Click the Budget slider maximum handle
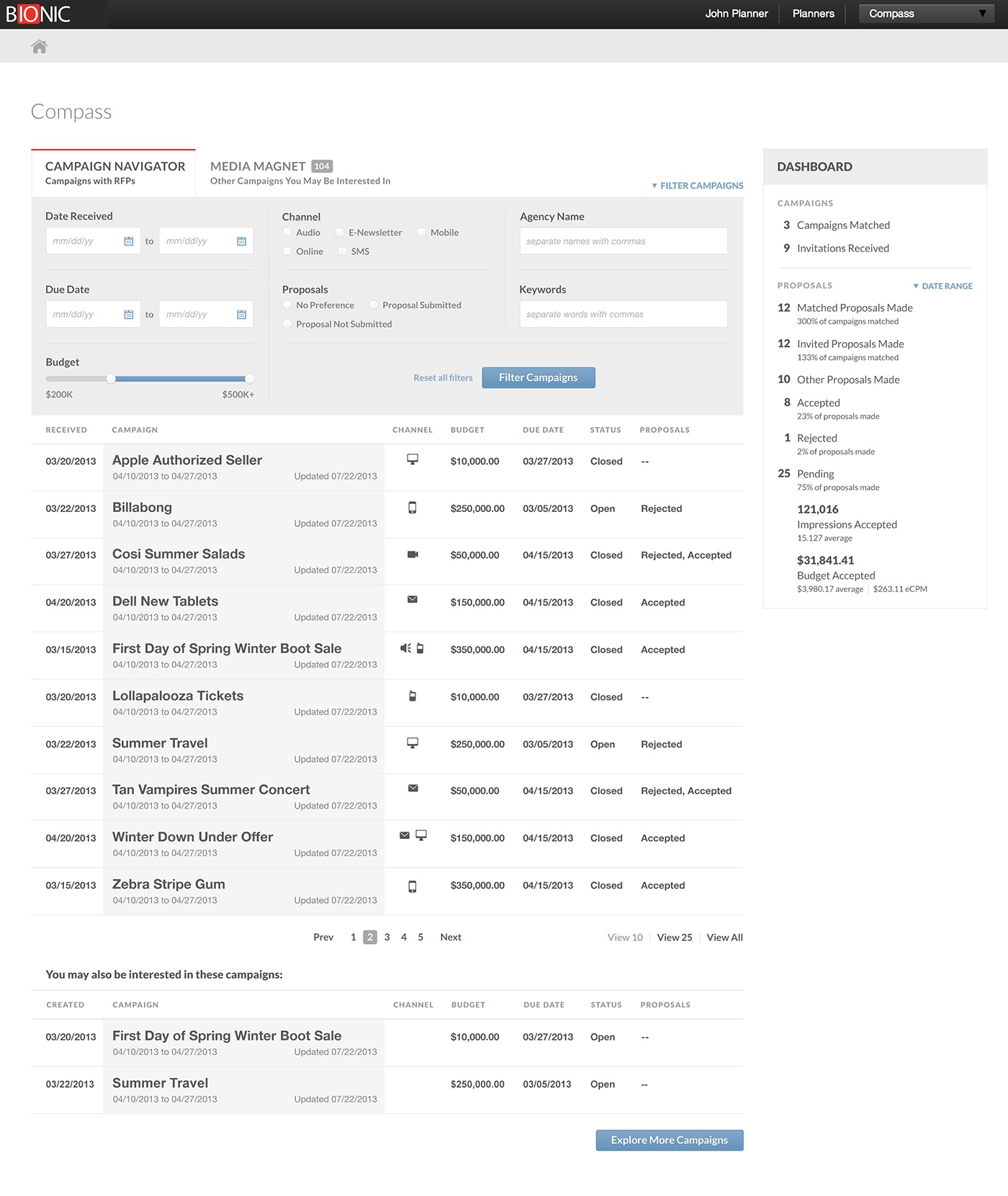 [249, 379]
